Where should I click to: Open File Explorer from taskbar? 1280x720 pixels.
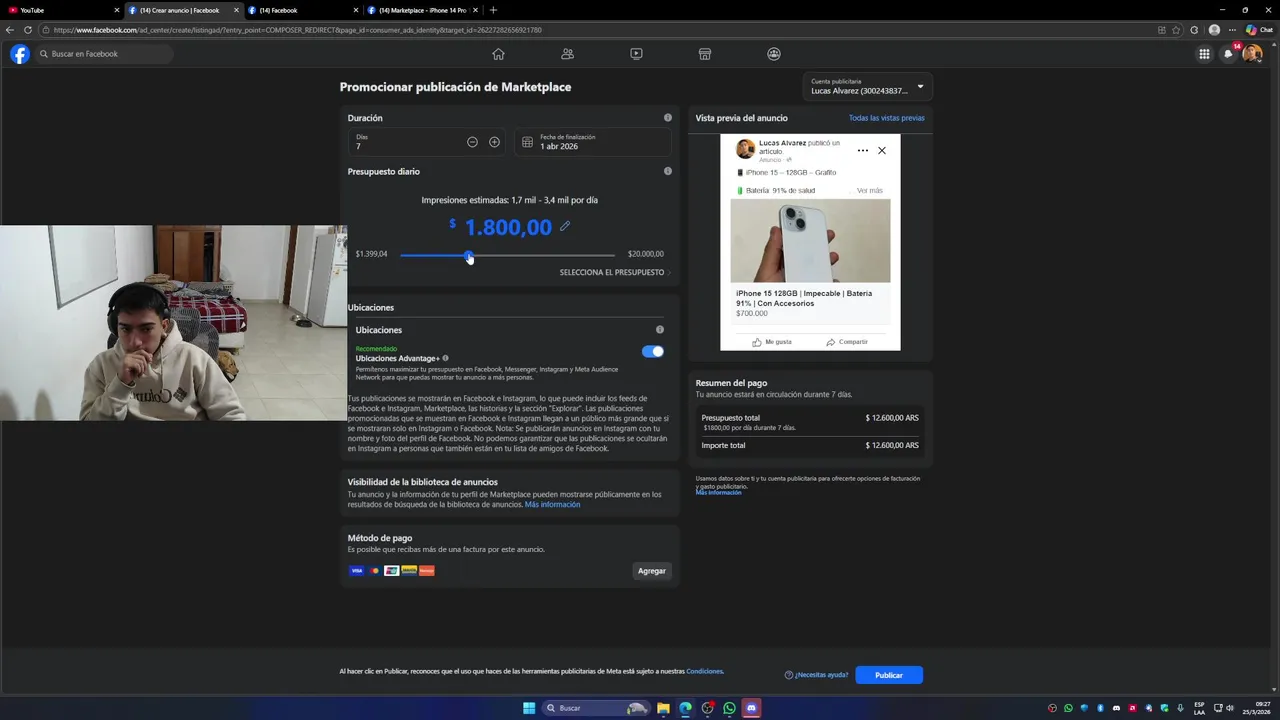point(663,708)
